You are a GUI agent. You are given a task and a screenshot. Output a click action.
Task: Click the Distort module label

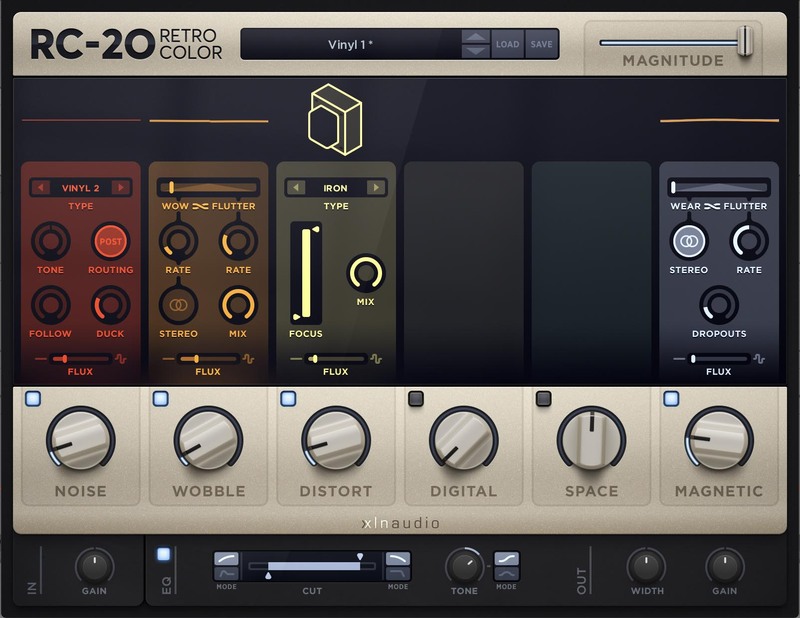(336, 491)
